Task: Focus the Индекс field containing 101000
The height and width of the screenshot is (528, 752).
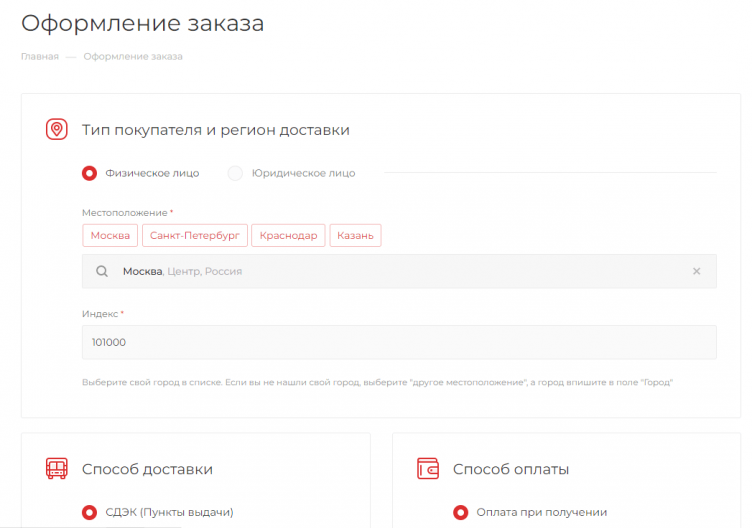Action: pos(399,342)
